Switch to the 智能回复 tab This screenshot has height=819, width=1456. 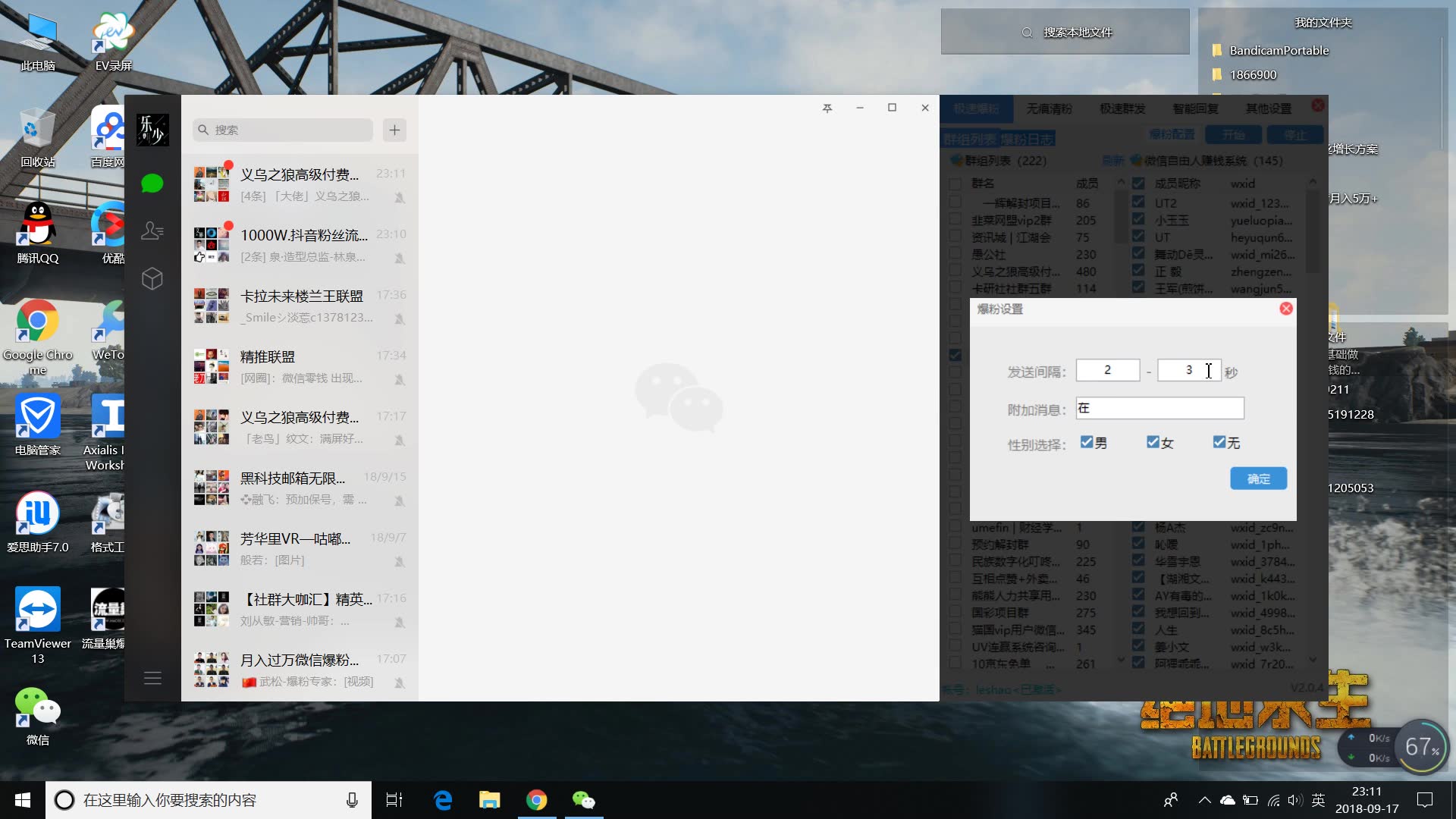pos(1196,108)
